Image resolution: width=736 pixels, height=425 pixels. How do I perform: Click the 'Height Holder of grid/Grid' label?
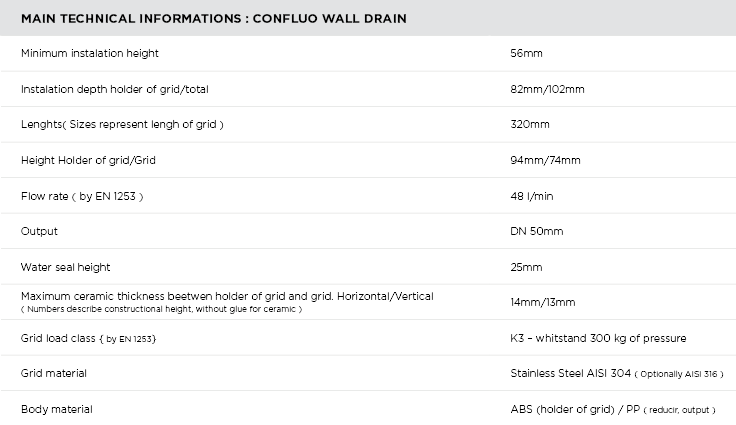click(x=88, y=160)
